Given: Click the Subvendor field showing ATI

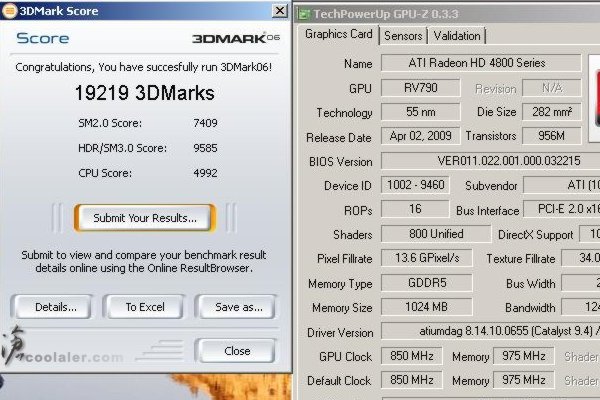Looking at the screenshot, I should click(x=561, y=185).
